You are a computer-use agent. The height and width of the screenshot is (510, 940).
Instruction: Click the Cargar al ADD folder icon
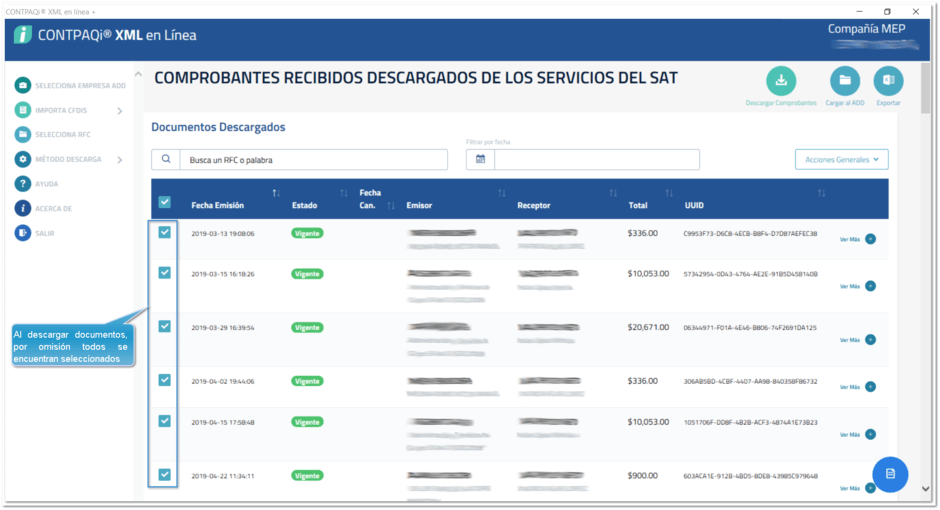(x=845, y=81)
